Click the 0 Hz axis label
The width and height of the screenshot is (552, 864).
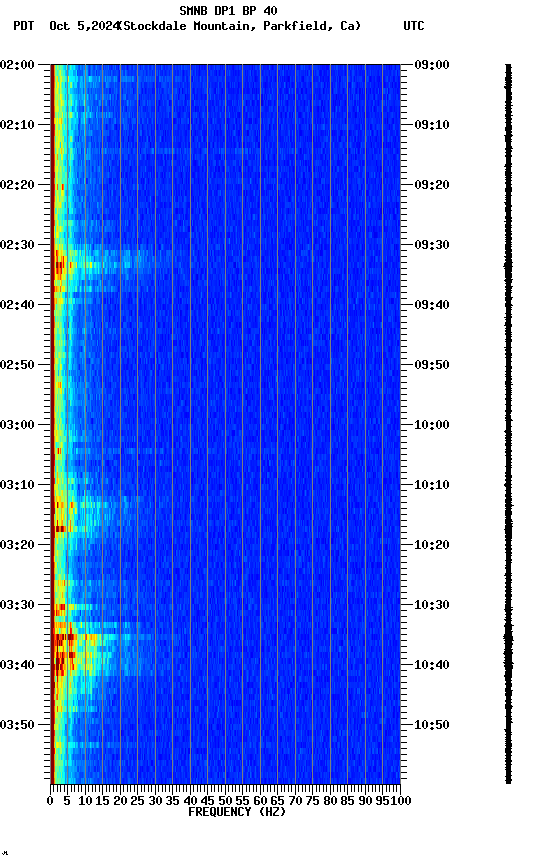pos(50,801)
